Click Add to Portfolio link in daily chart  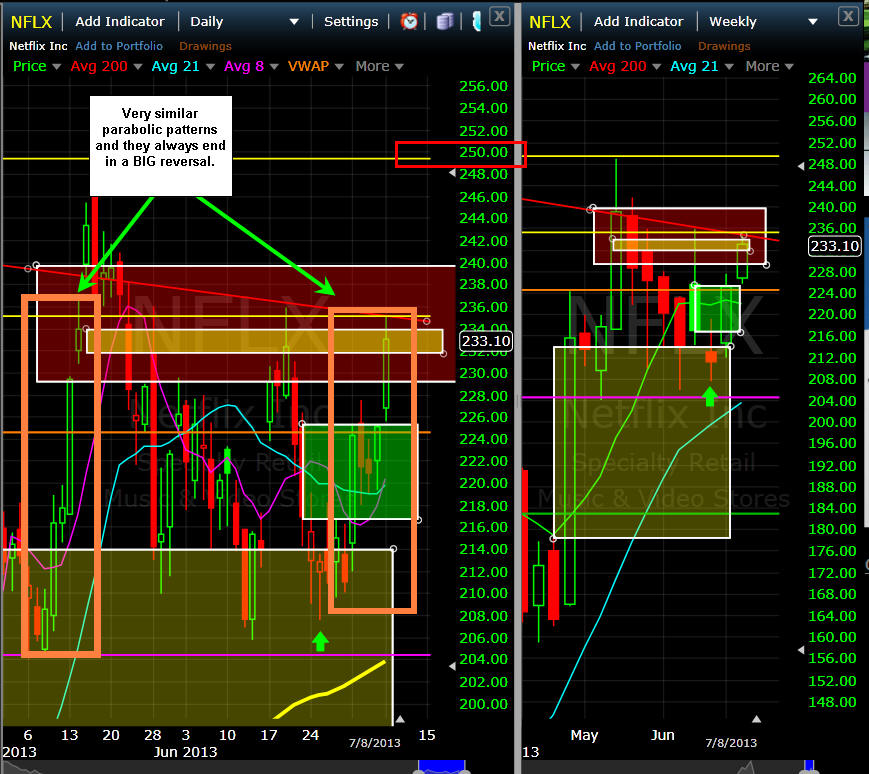[121, 46]
